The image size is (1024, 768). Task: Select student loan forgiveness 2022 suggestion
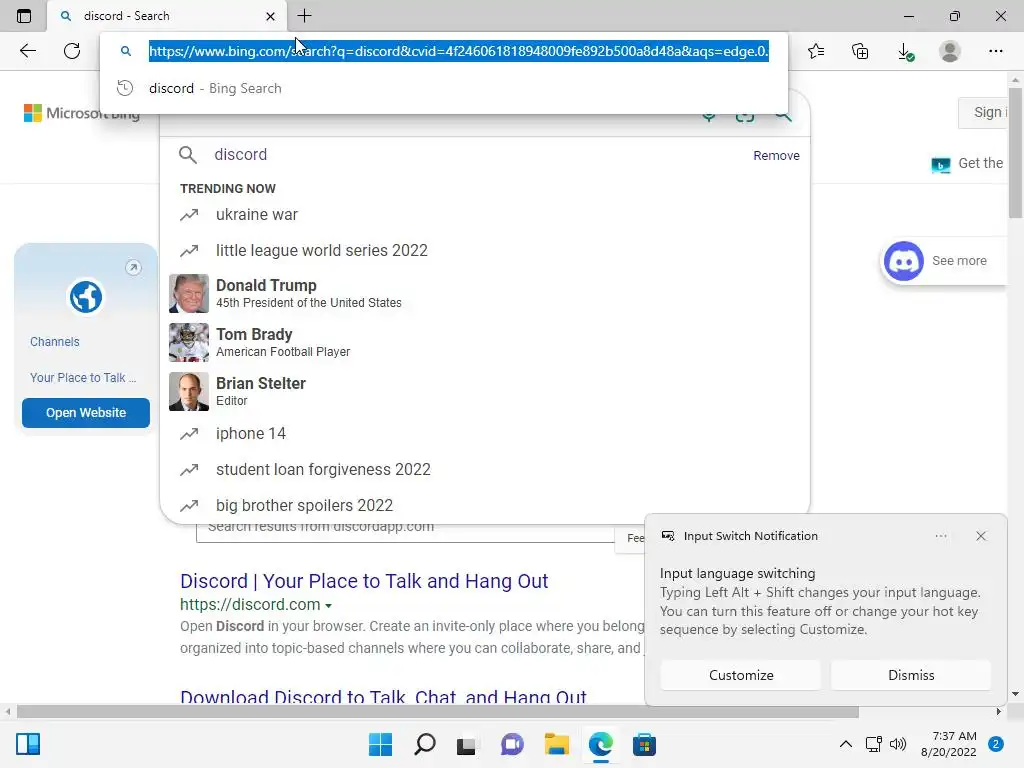pyautogui.click(x=485, y=470)
